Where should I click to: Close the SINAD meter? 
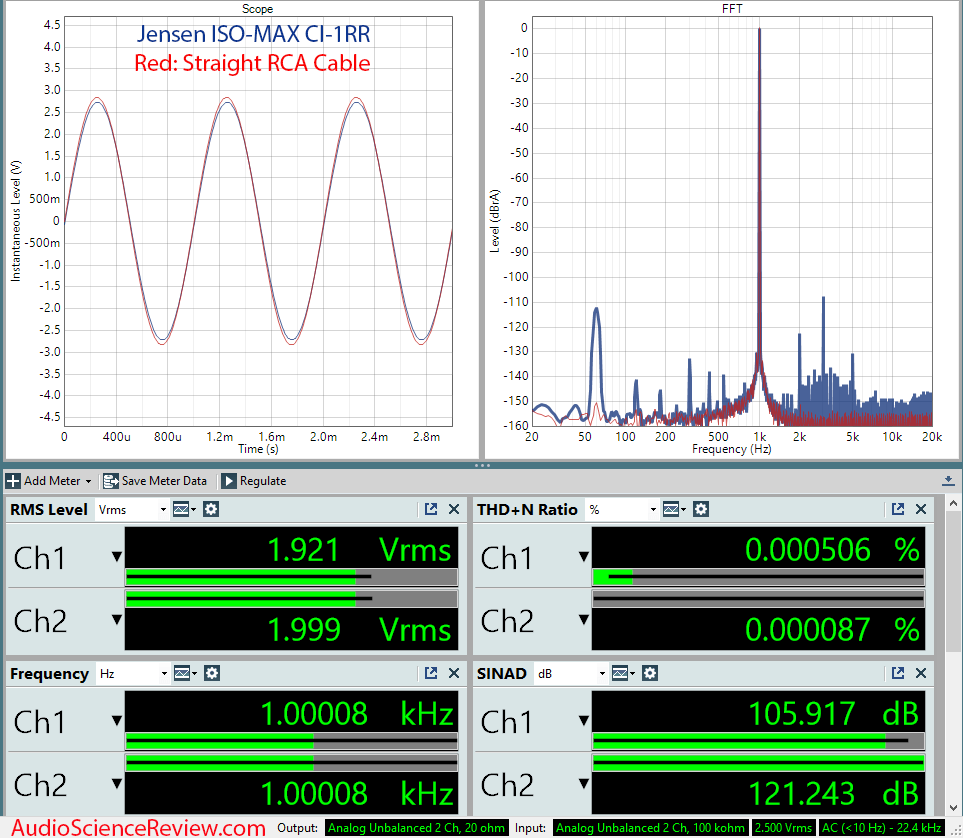coord(921,673)
